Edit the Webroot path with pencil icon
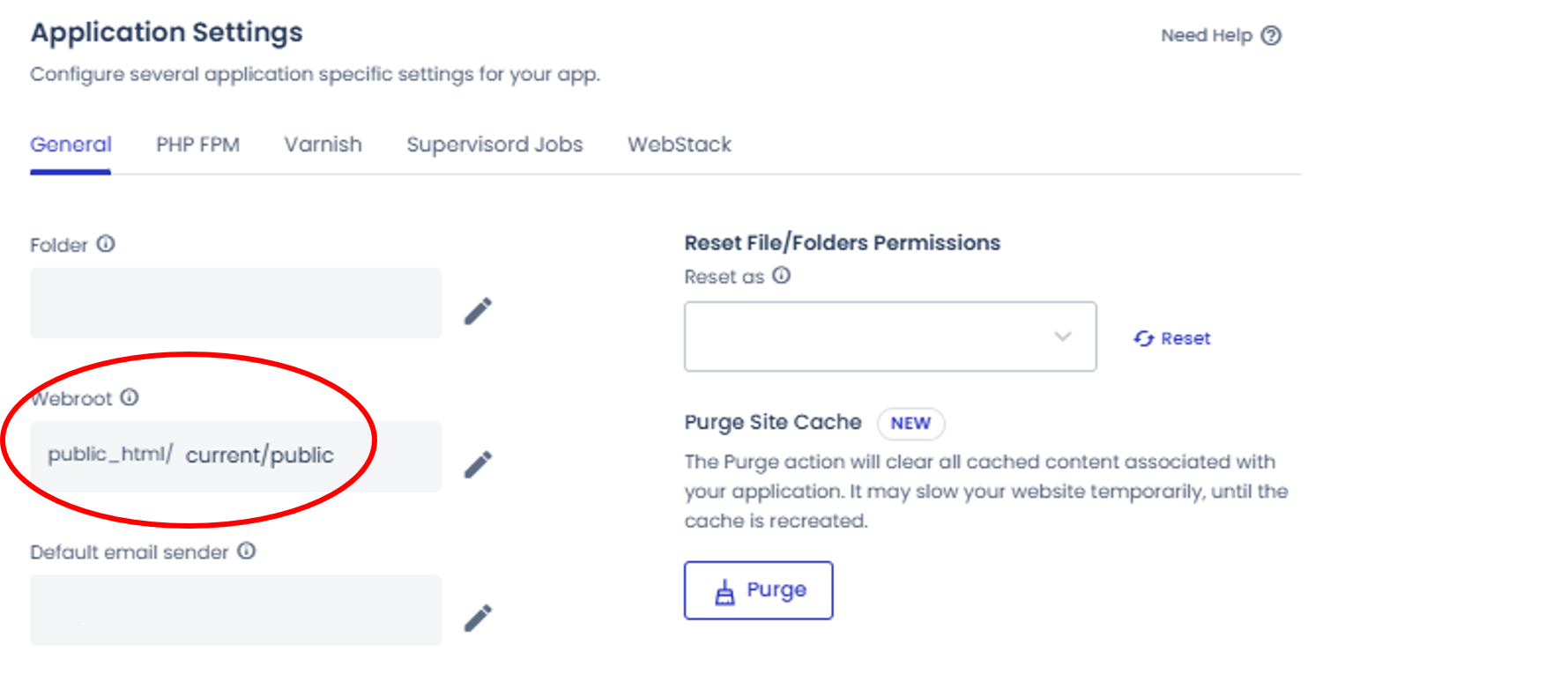This screenshot has height=681, width=1568. click(x=478, y=464)
